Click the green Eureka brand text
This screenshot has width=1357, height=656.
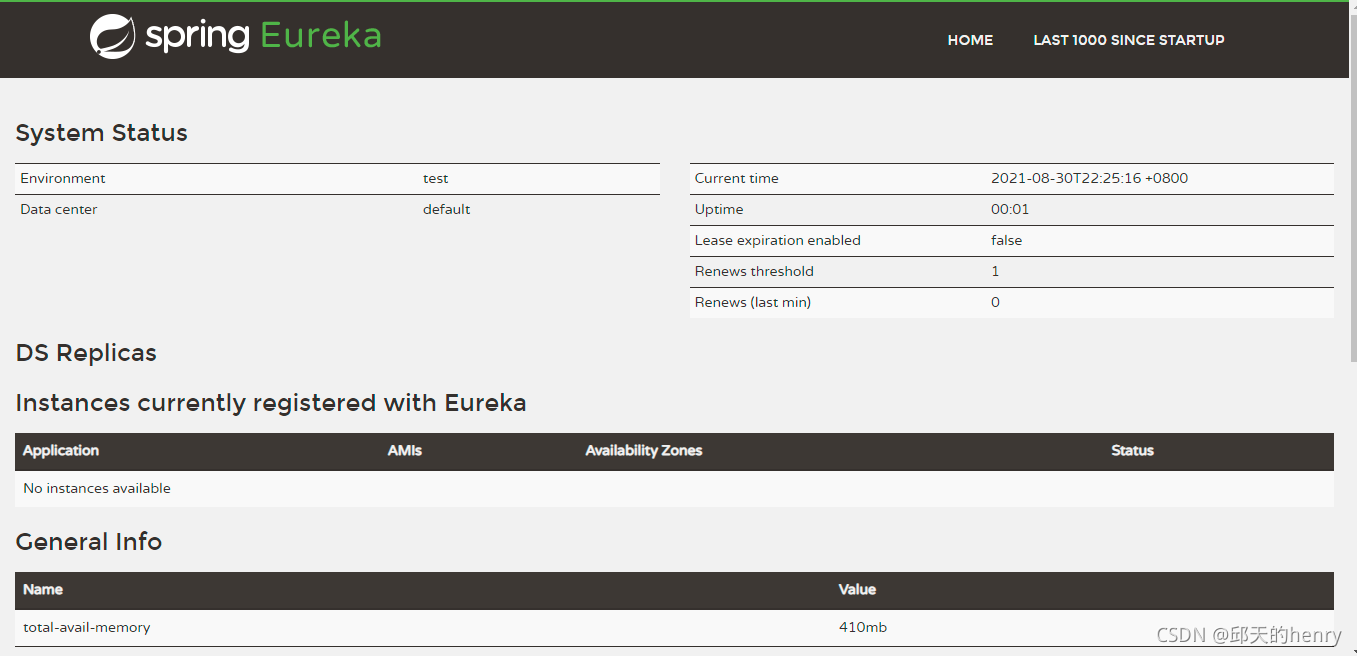pyautogui.click(x=320, y=37)
